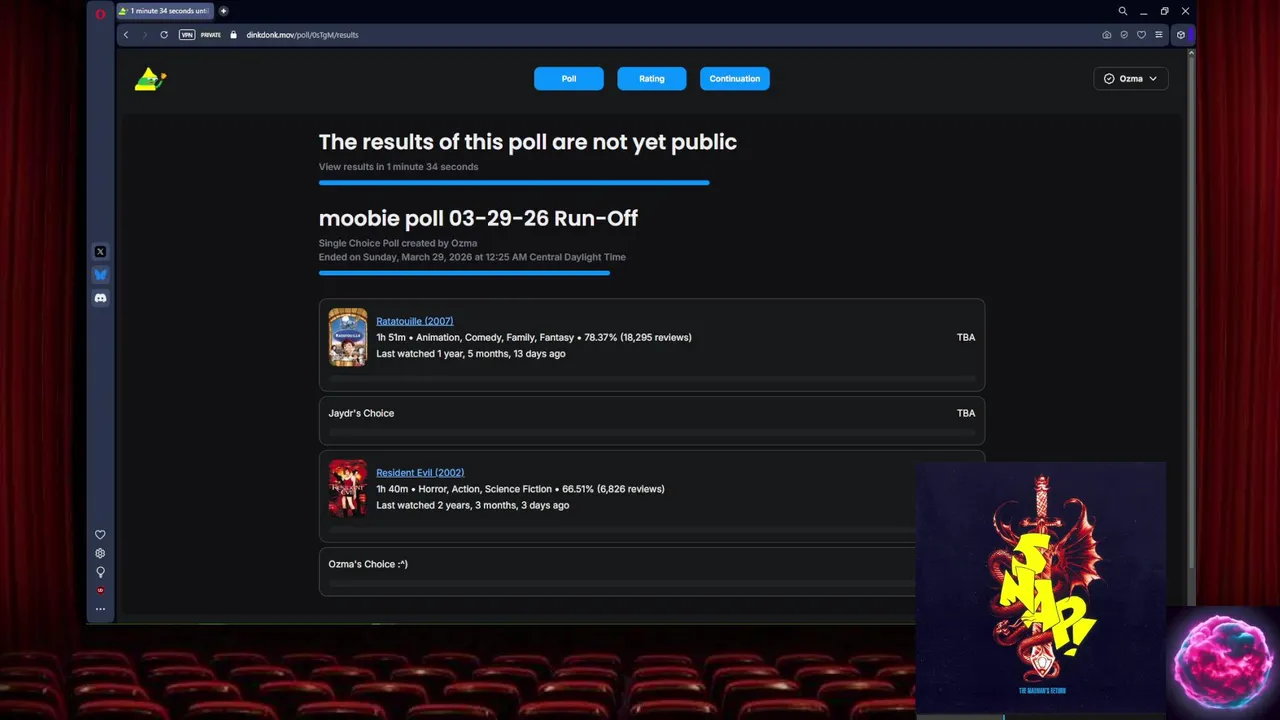This screenshot has height=720, width=1280.
Task: Open the Continuation page
Action: (x=735, y=79)
